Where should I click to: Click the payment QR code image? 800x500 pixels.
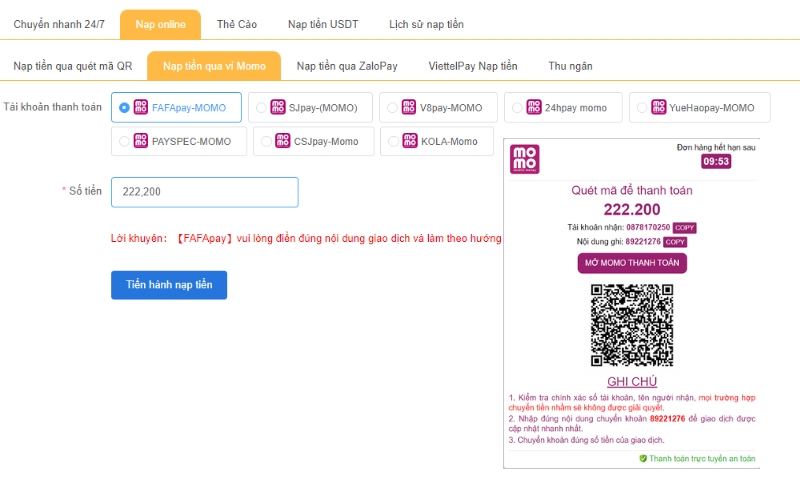click(631, 325)
